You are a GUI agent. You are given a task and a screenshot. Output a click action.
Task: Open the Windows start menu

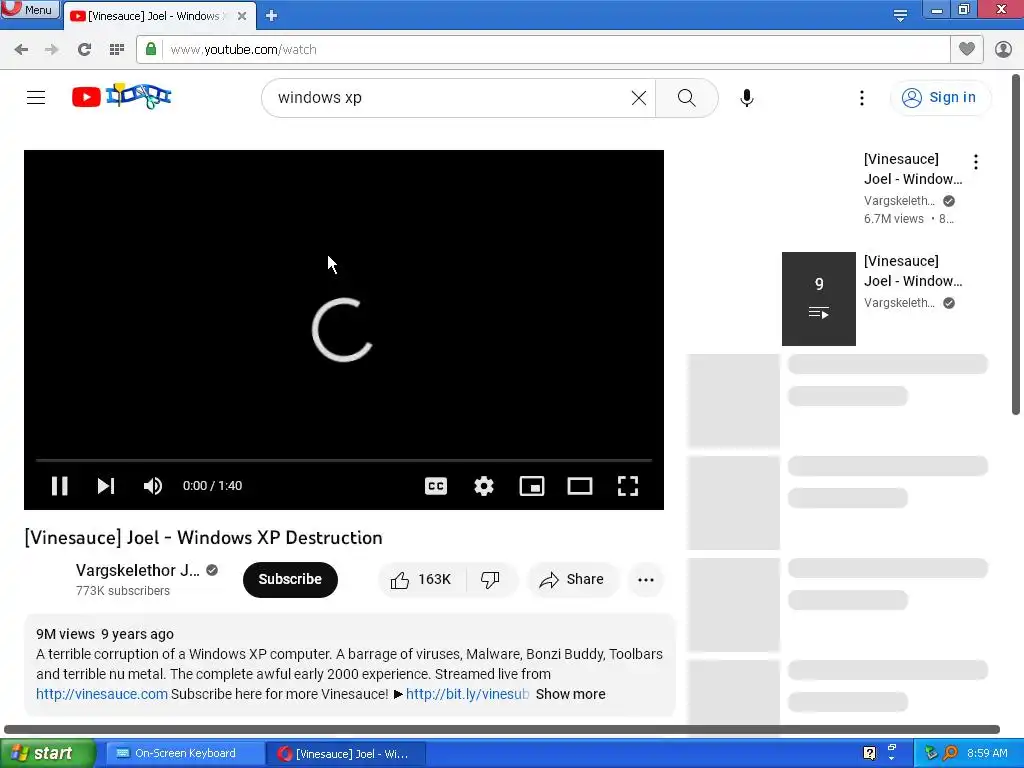coord(47,753)
